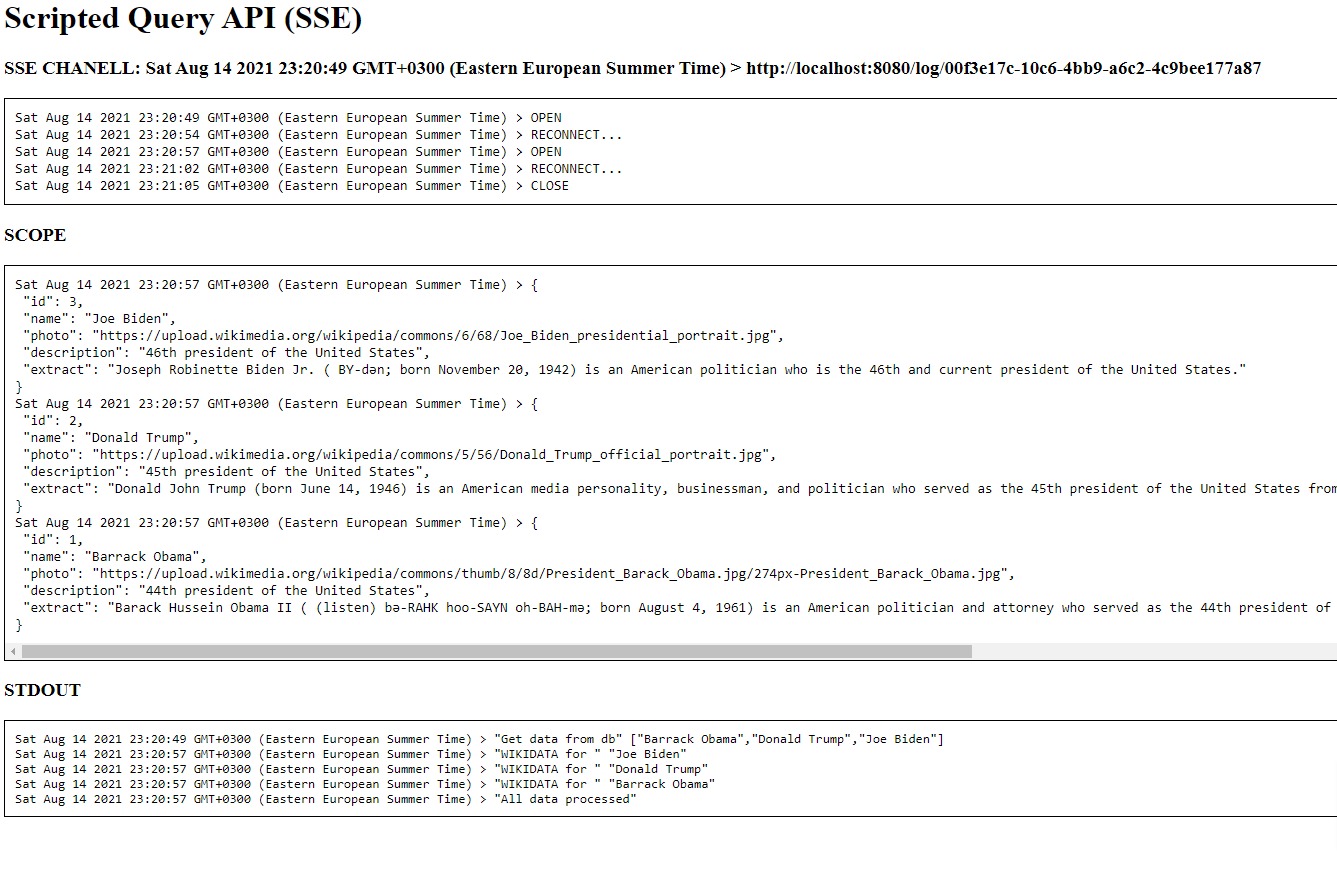Click the SCOPE section heading
1337x869 pixels.
coord(35,235)
